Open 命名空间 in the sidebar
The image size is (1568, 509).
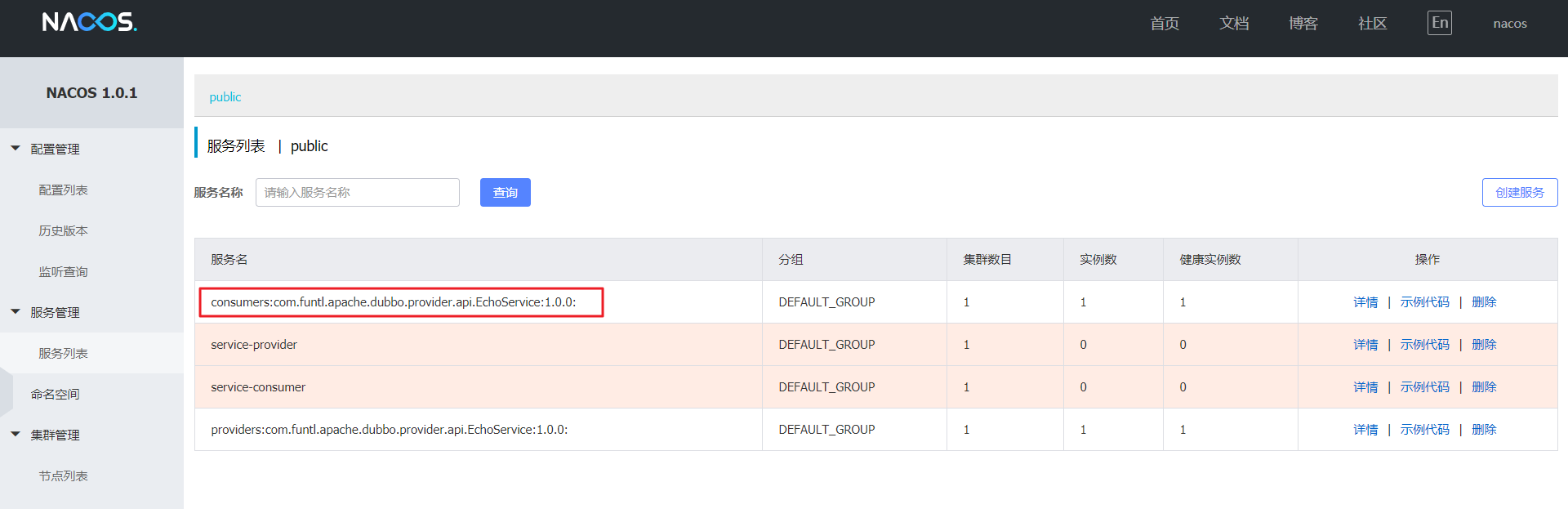[55, 394]
